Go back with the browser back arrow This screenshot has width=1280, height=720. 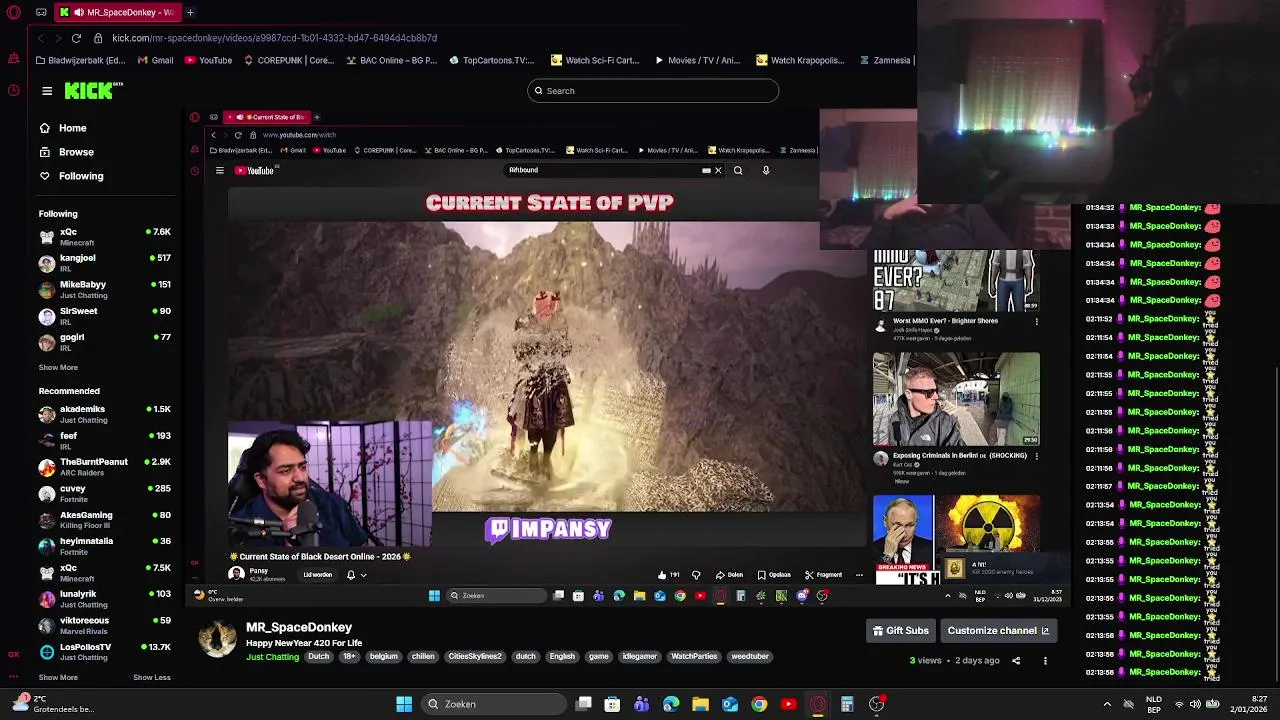pyautogui.click(x=40, y=38)
